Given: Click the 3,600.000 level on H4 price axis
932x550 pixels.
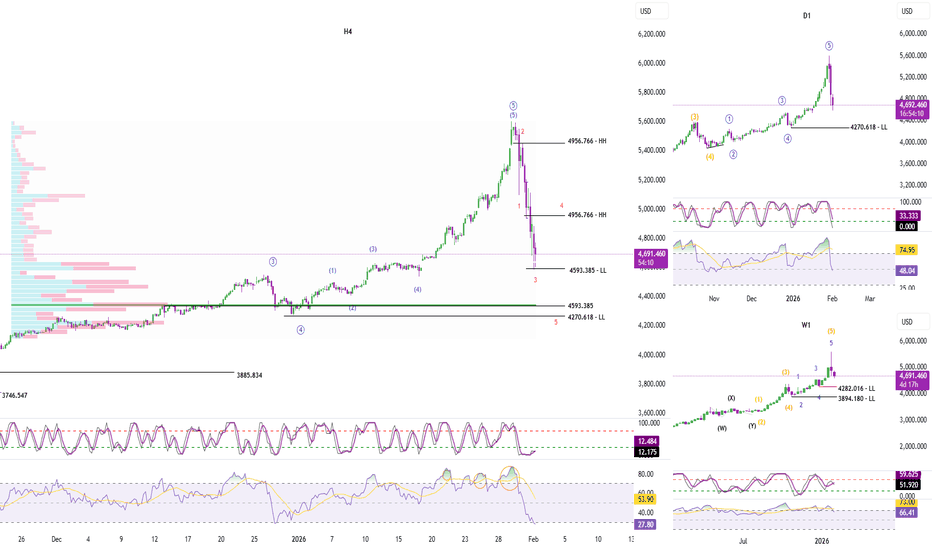Looking at the screenshot, I should 651,413.
